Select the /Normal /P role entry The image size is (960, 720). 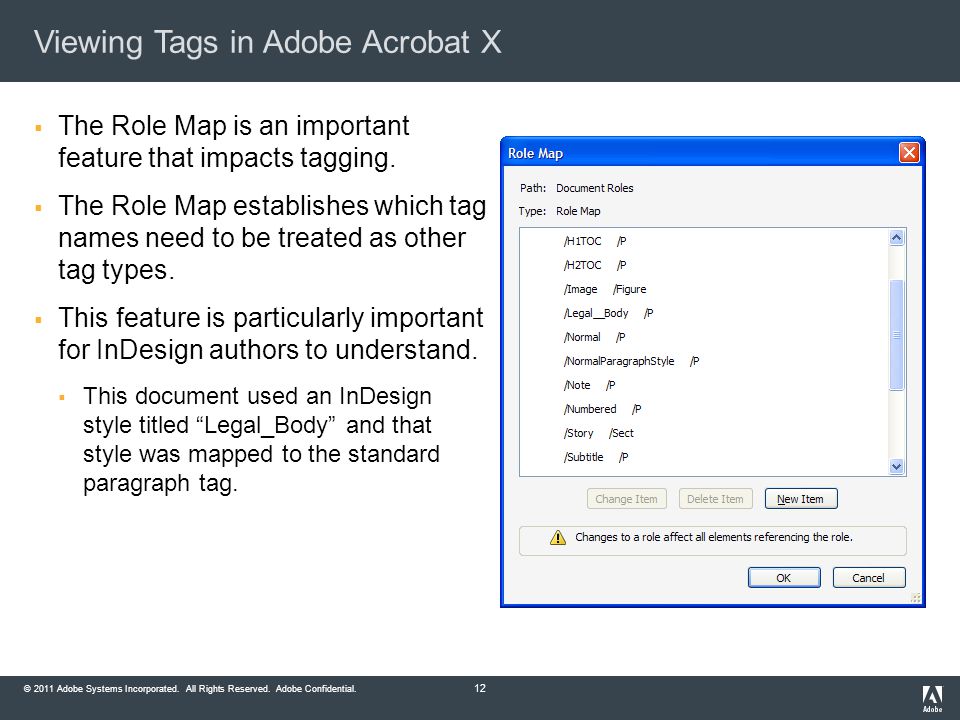[x=594, y=337]
